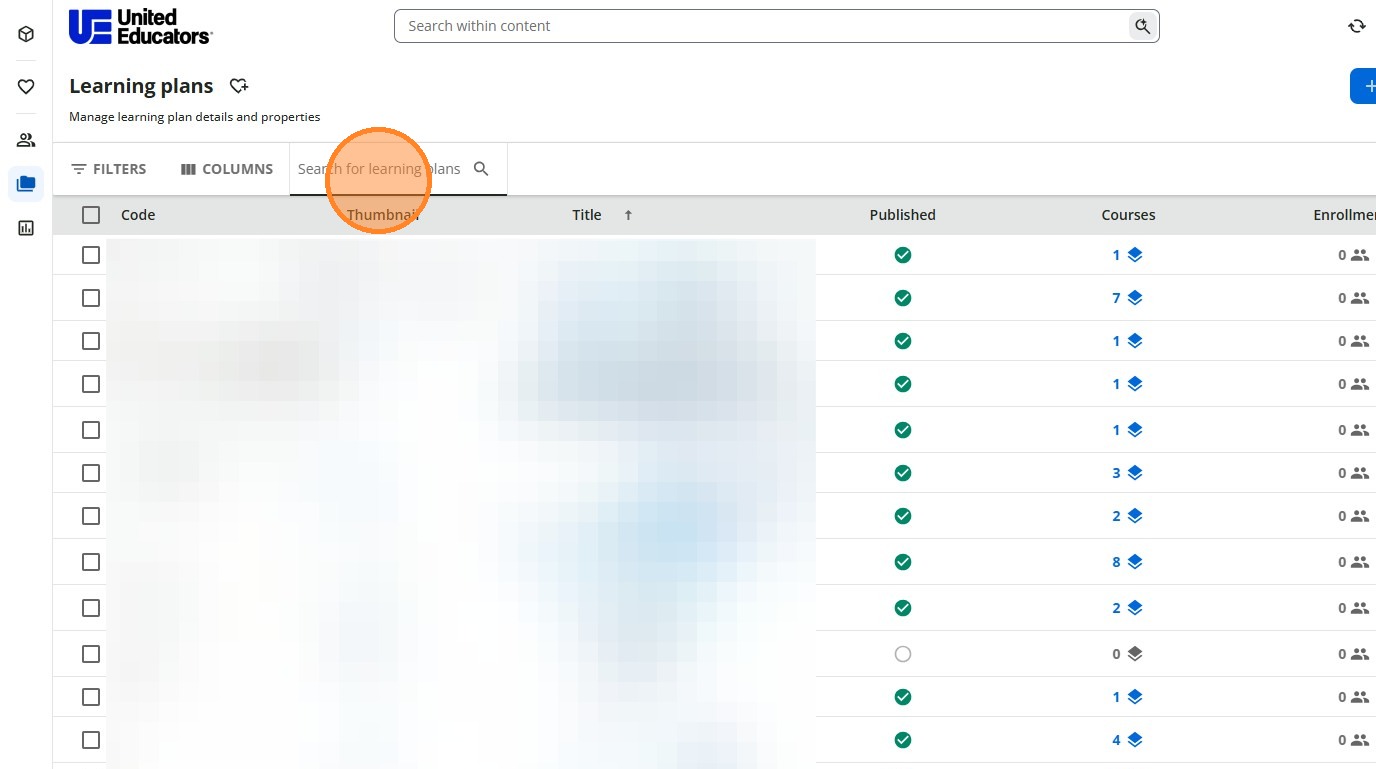This screenshot has height=769, width=1376.
Task: Open the reports chart icon in sidebar
Action: 26,228
